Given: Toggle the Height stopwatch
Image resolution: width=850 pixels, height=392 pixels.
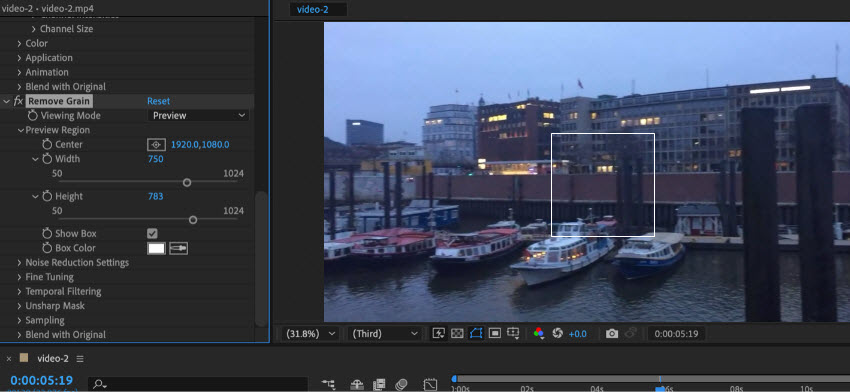Looking at the screenshot, I should point(47,196).
